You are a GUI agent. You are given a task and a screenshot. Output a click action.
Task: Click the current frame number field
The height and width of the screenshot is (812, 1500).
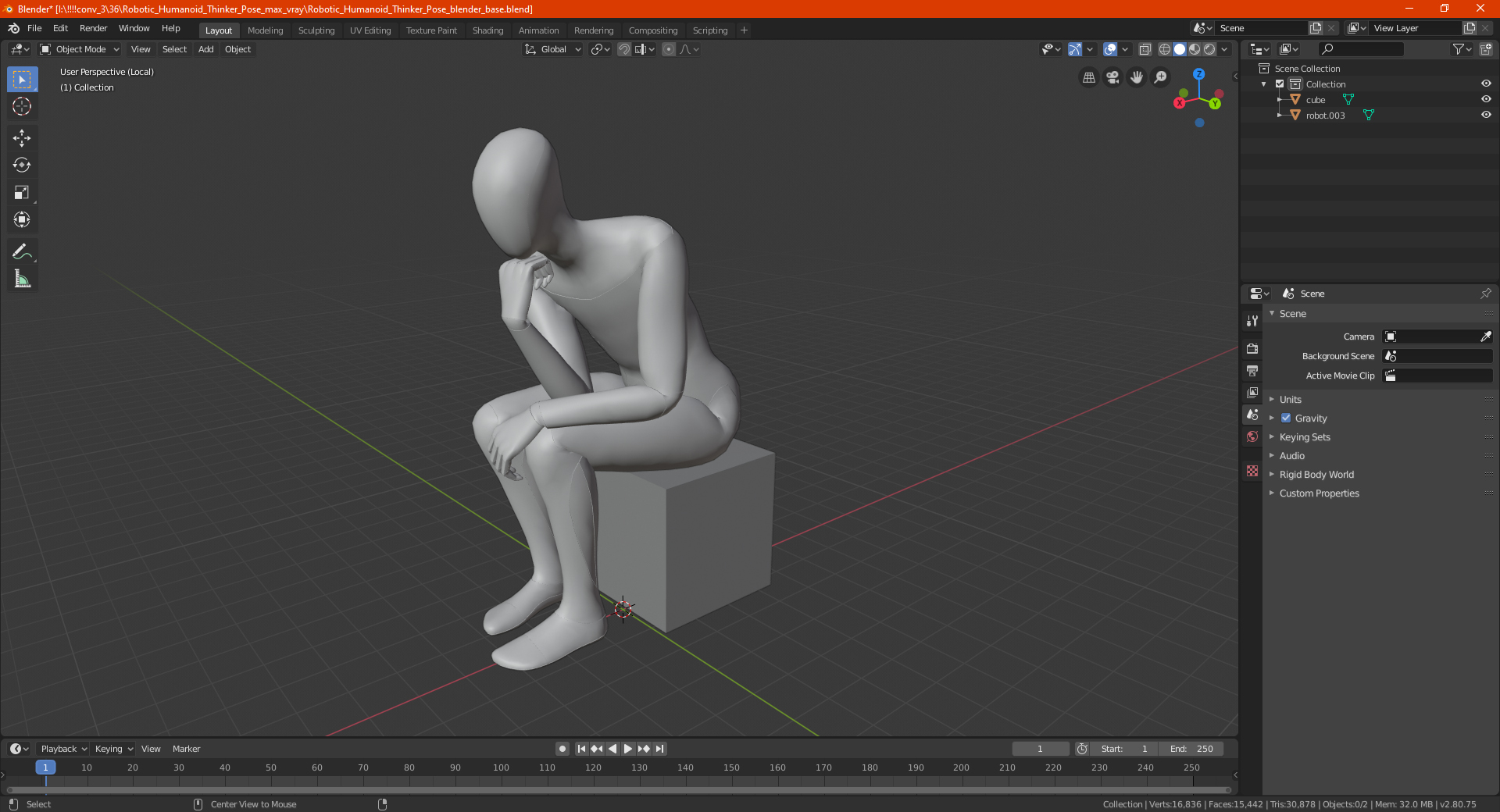(x=1041, y=749)
